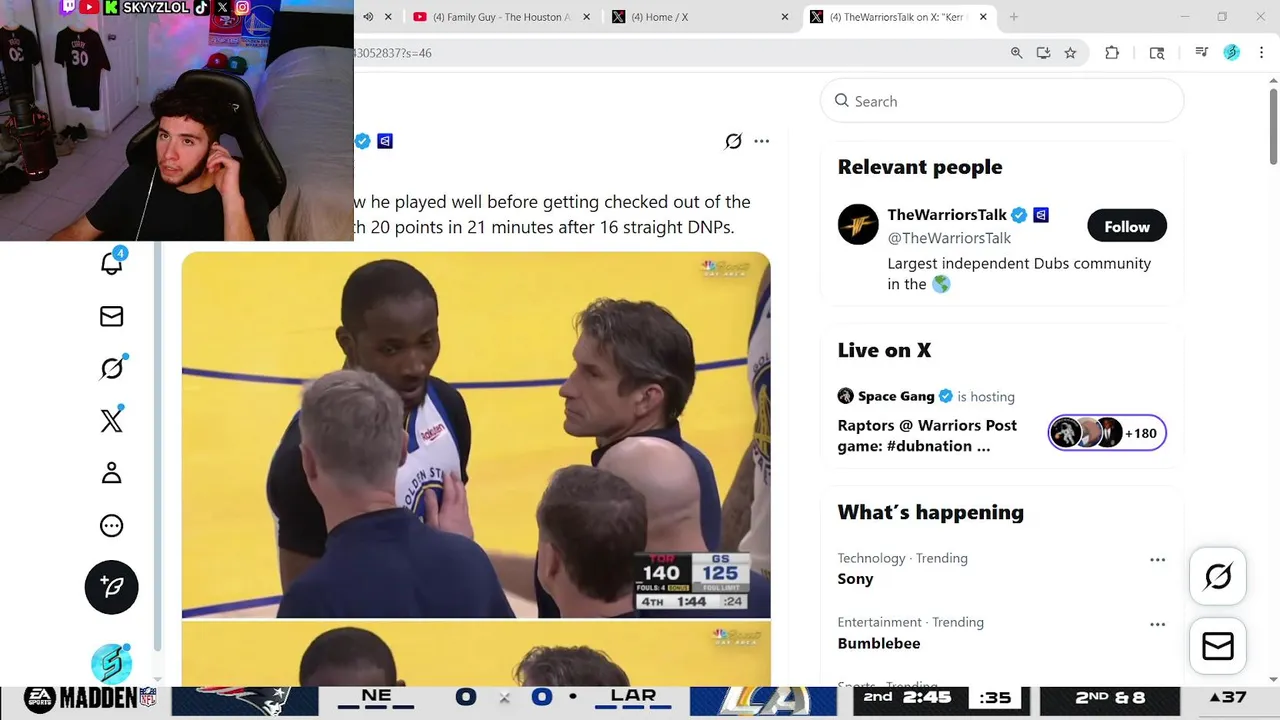The image size is (1280, 720).
Task: Open the post's three-dot more menu
Action: tap(762, 141)
